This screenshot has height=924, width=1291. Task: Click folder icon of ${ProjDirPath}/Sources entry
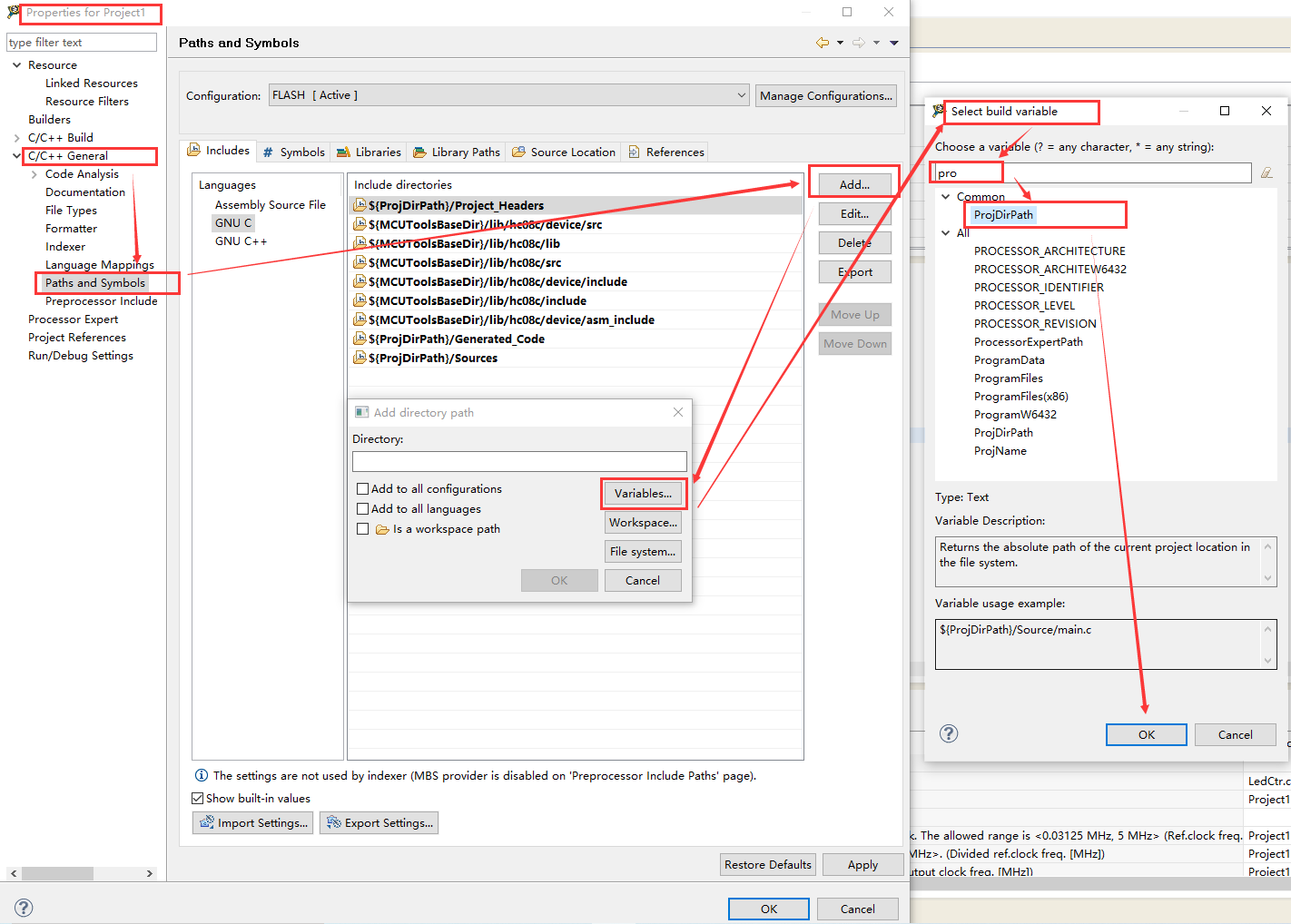(360, 358)
